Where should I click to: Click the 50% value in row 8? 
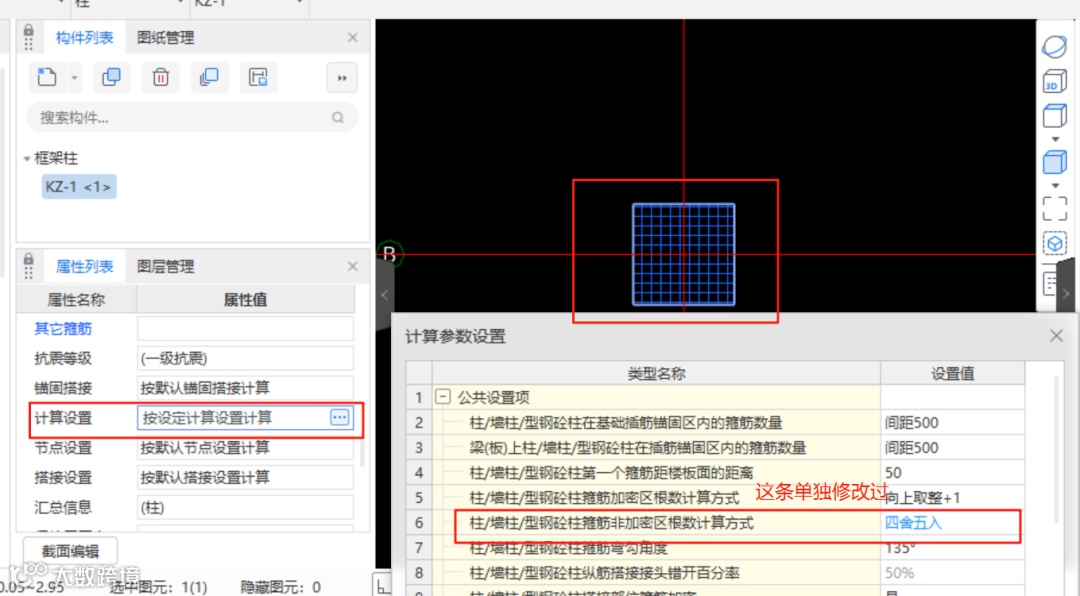click(x=953, y=573)
